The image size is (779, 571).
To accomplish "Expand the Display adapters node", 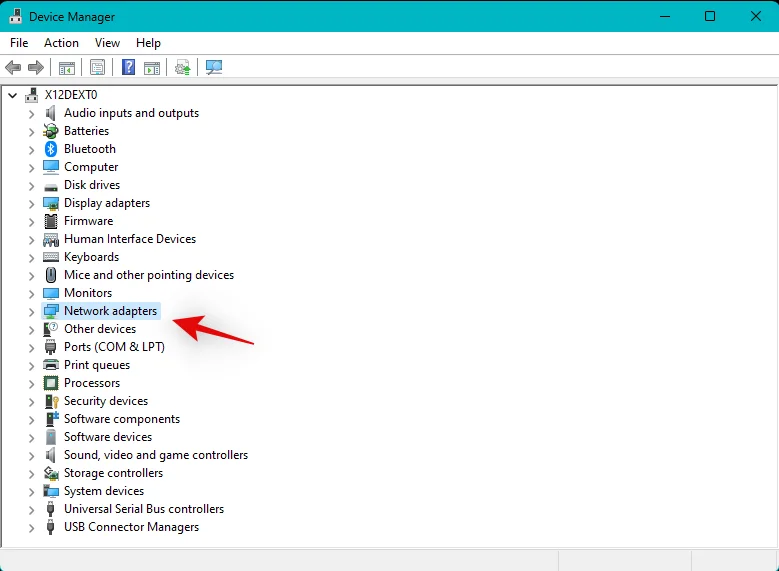I will 31,204.
